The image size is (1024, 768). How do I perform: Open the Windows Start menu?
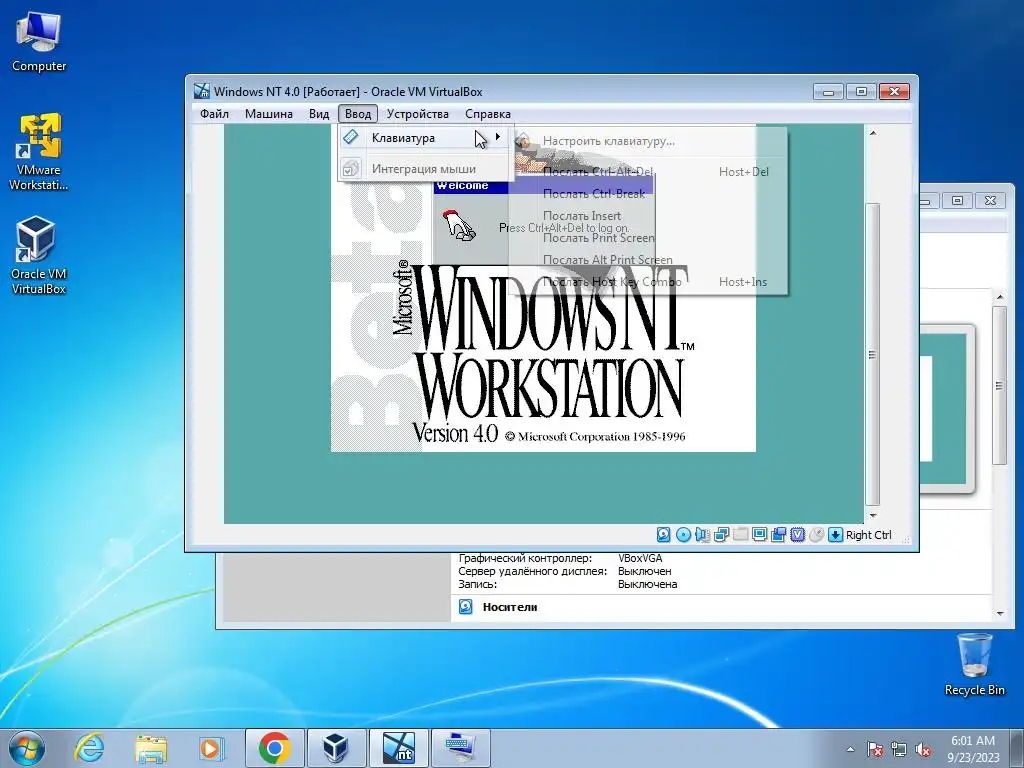click(27, 748)
